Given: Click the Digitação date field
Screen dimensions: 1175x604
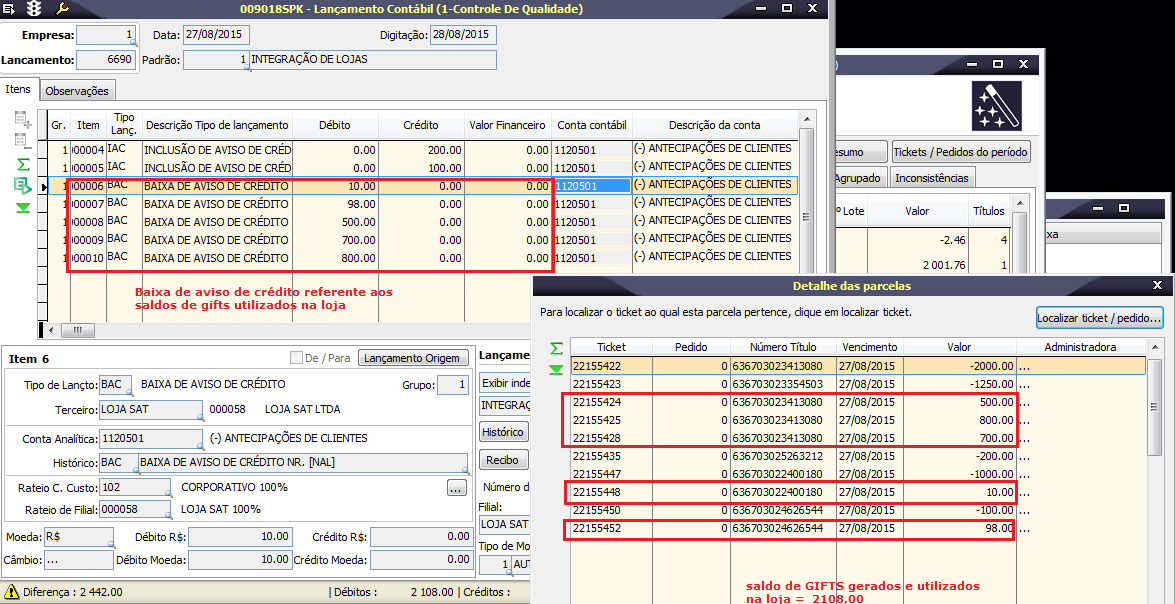Looking at the screenshot, I should [463, 35].
